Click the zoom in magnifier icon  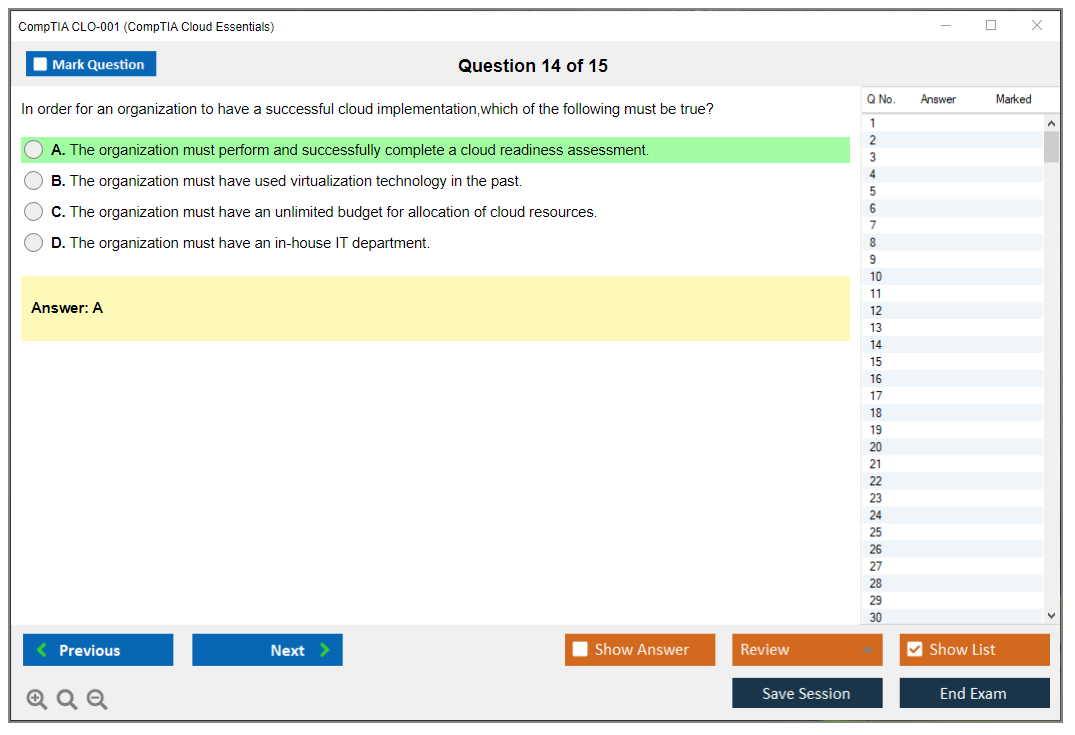(x=37, y=700)
